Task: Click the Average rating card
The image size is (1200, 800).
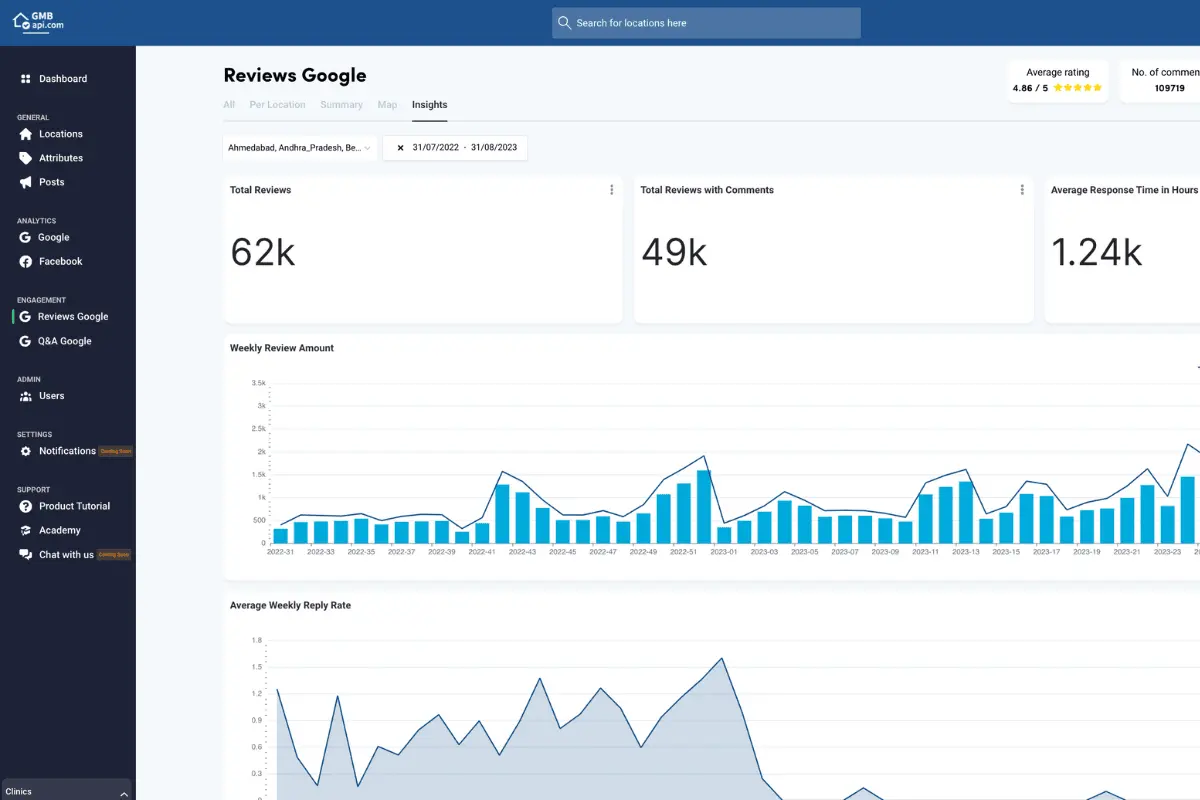Action: point(1058,80)
